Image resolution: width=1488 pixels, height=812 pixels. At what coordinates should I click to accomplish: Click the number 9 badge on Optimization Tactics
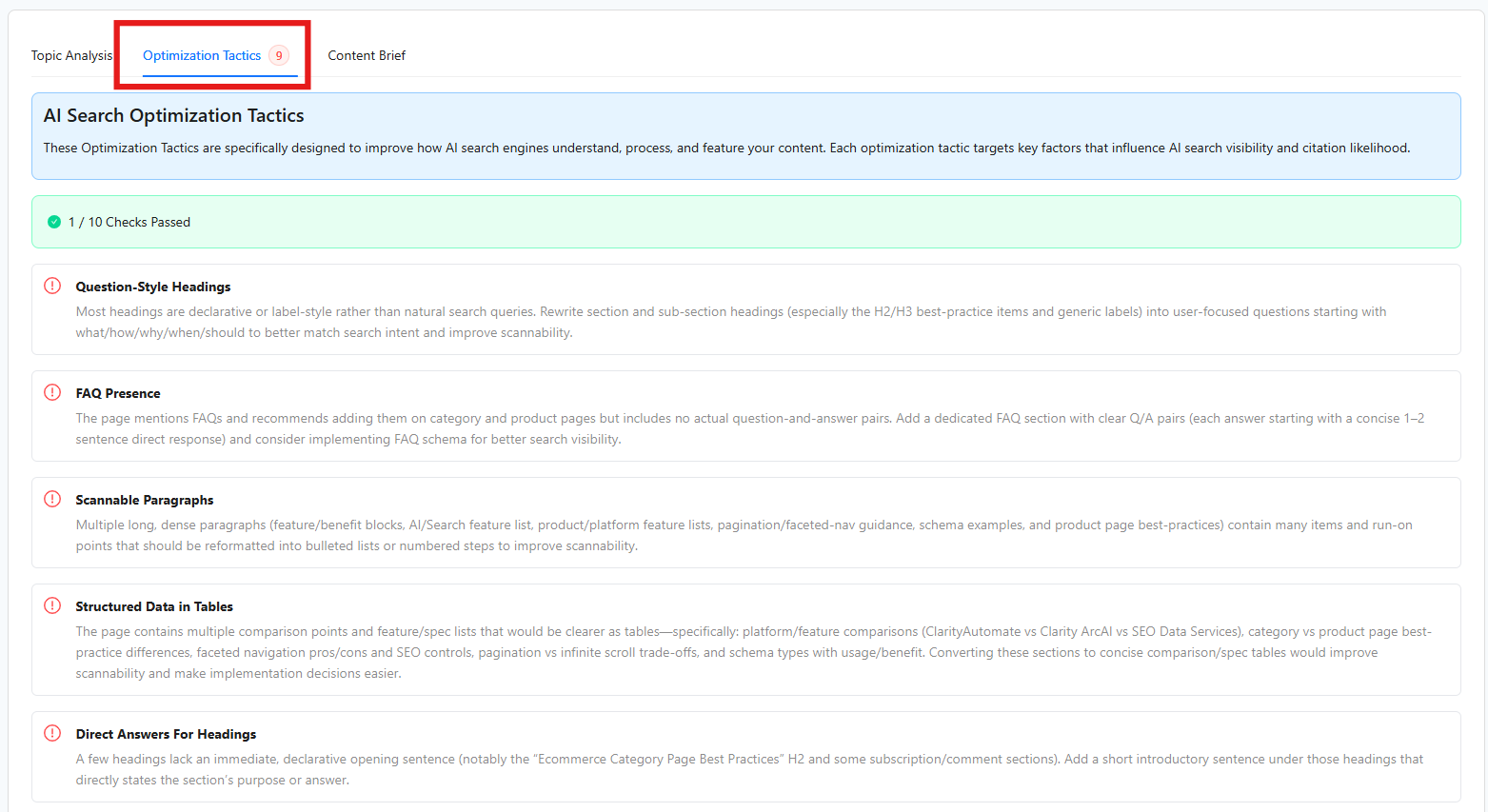pos(279,55)
